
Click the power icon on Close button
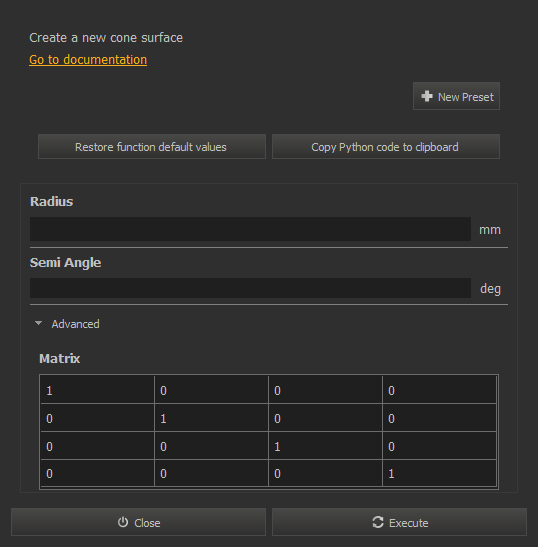tap(123, 522)
